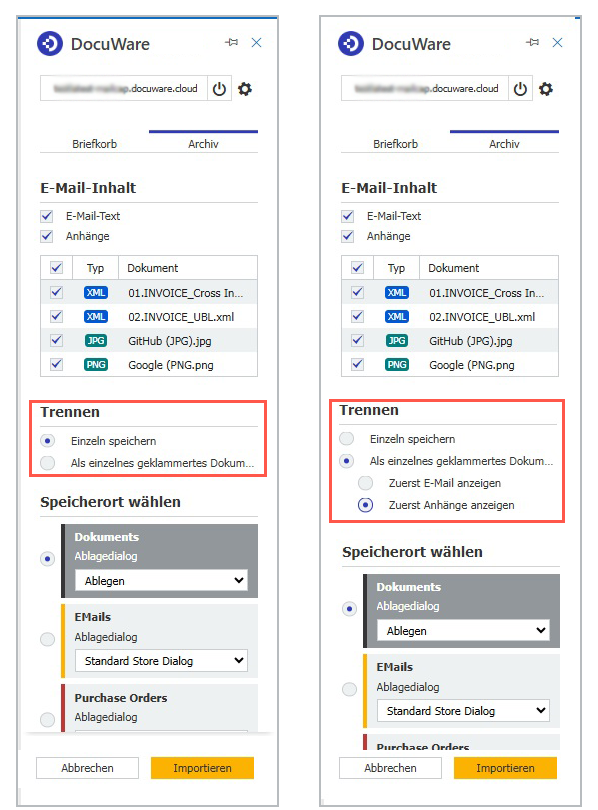
Task: Click the disconnect power icon
Action: point(219,88)
